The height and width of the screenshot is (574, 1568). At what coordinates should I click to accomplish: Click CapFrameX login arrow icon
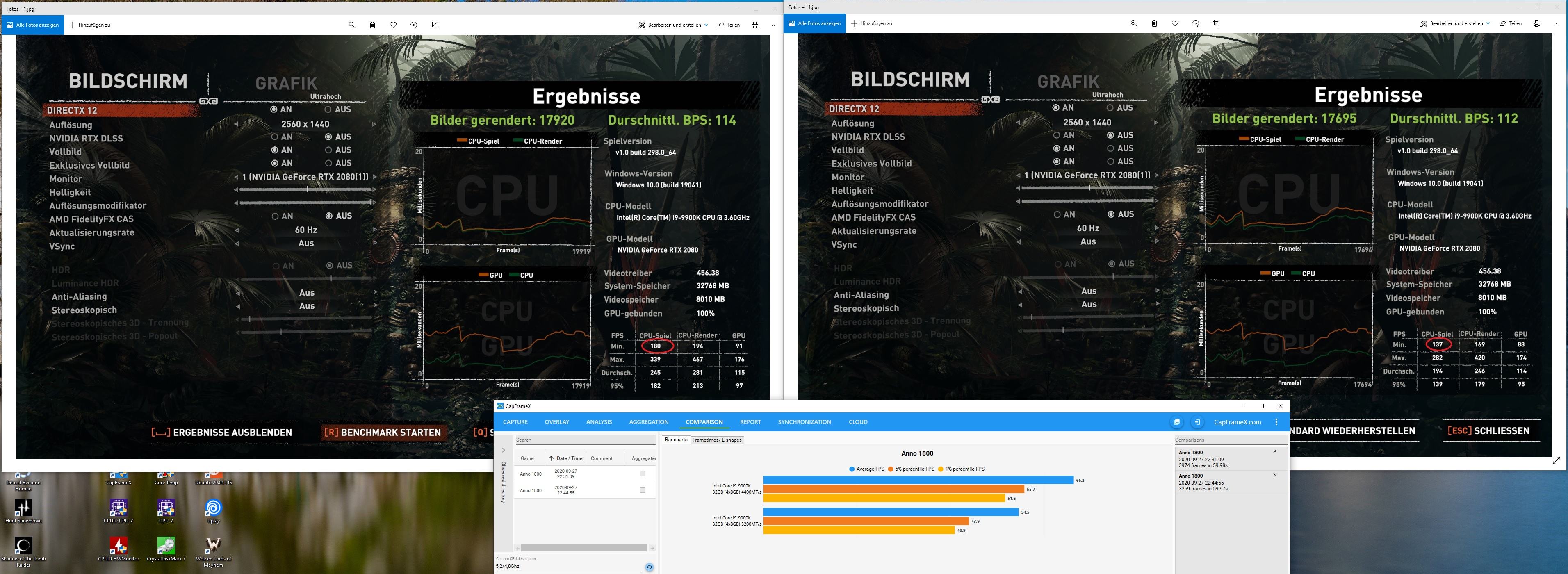click(1197, 422)
